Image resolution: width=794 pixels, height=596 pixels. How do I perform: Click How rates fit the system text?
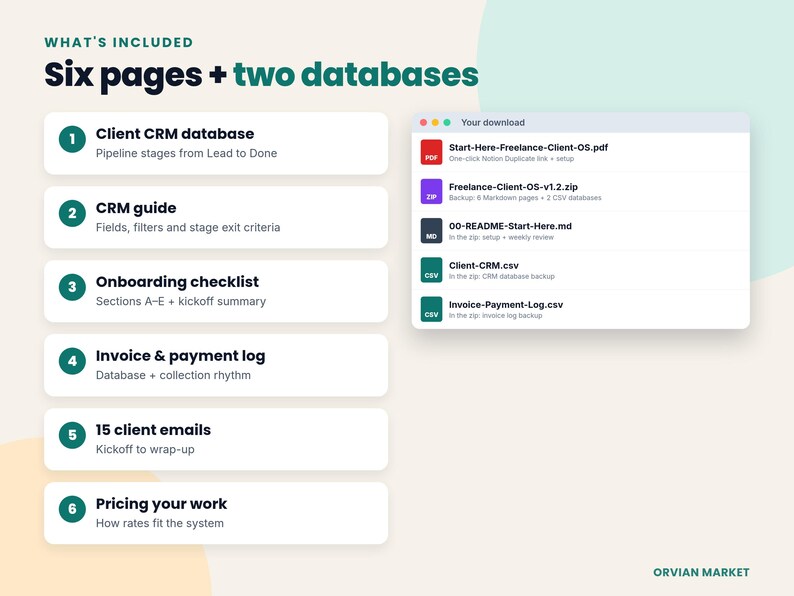tap(160, 523)
